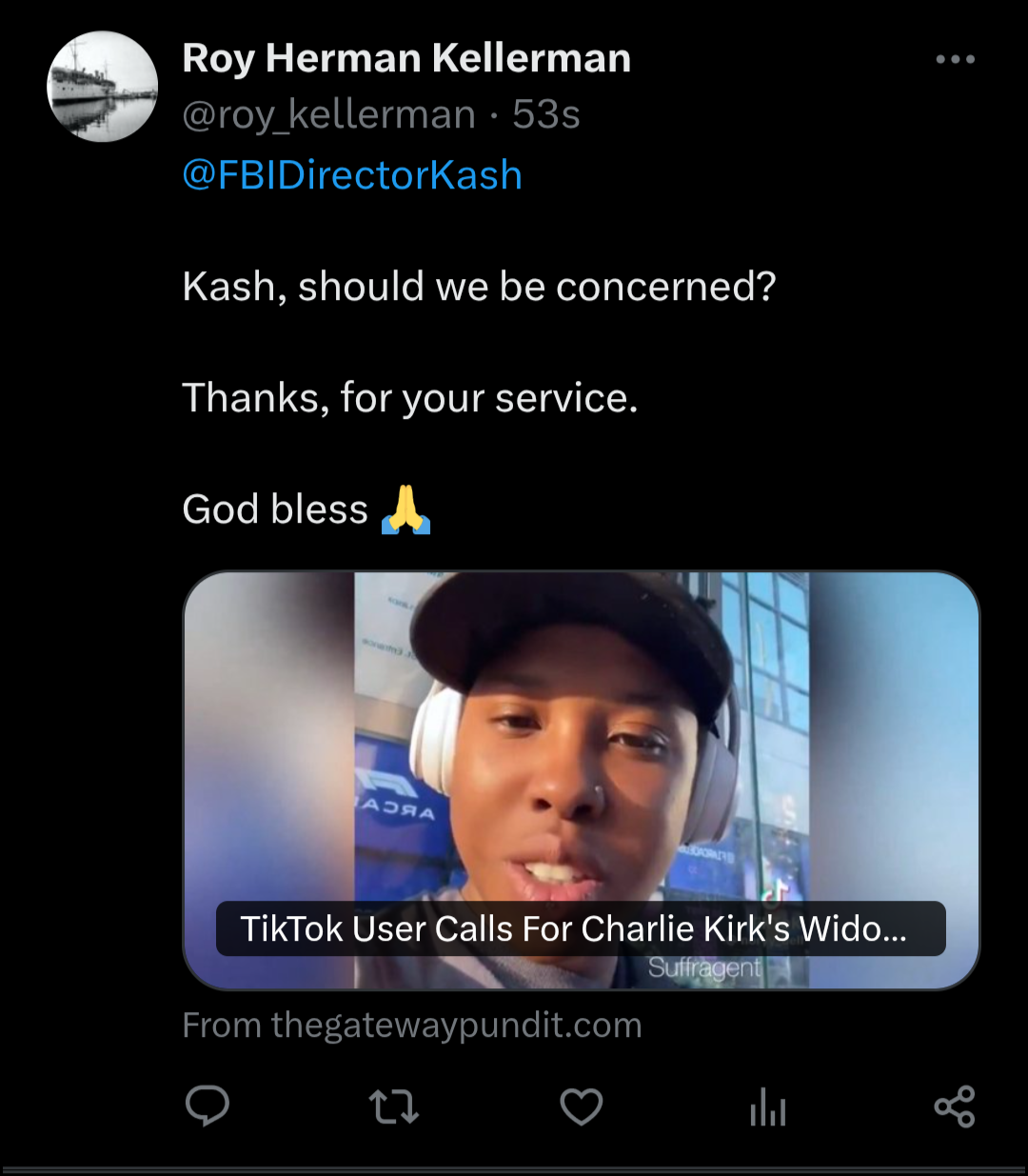Viewport: 1028px width, 1176px height.
Task: Select the @roy_kellerman handle
Action: click(x=328, y=115)
